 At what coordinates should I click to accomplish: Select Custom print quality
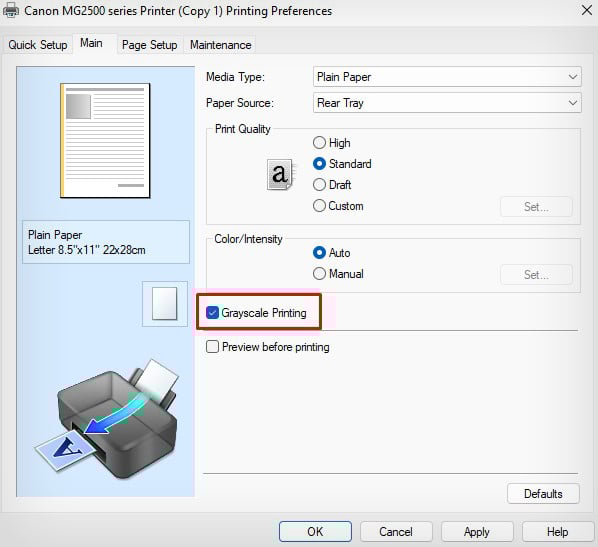338,206
